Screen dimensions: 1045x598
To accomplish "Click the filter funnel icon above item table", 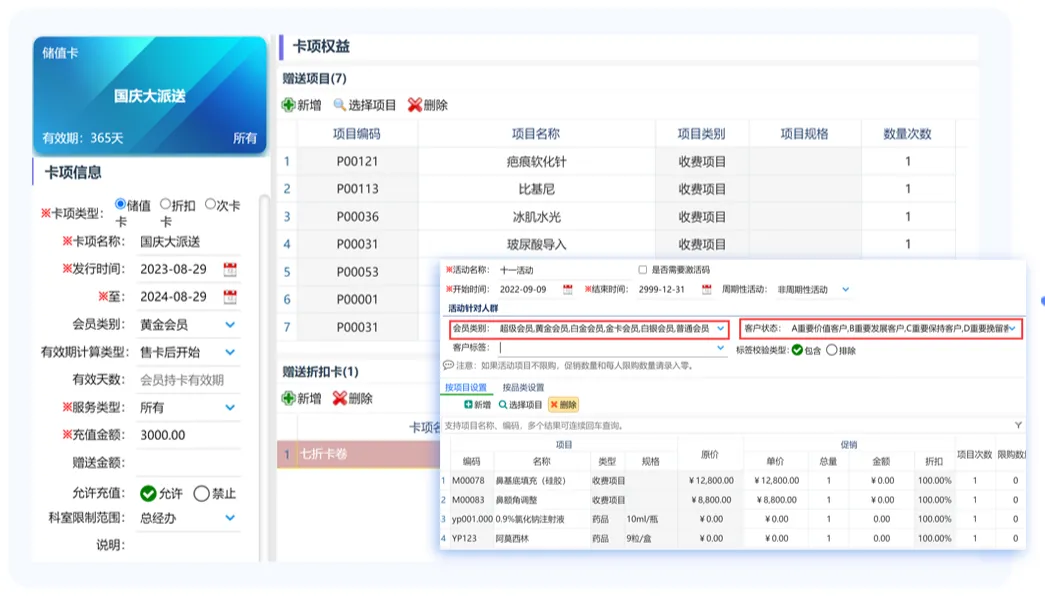I will 1018,425.
